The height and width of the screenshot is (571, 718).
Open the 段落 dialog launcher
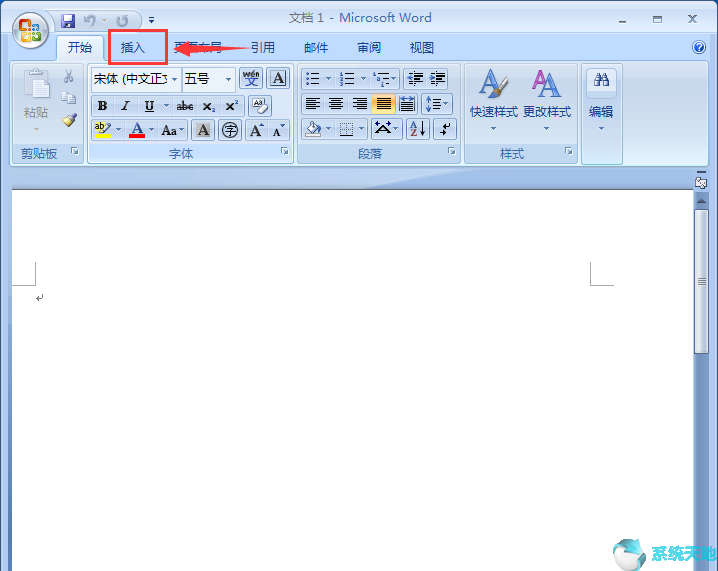click(452, 151)
